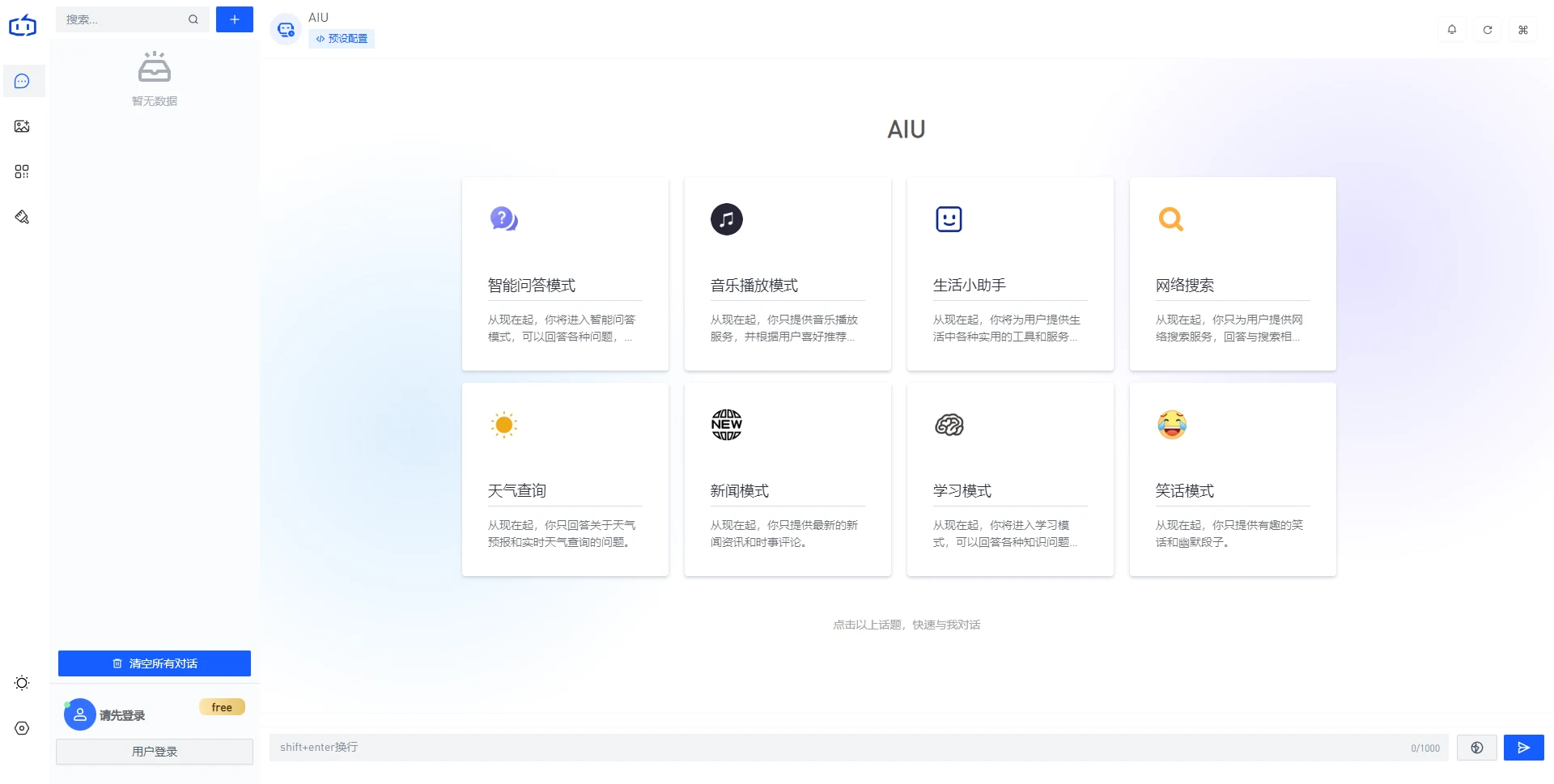Open the apps grid sidebar icon
This screenshot has width=1554, height=784.
pyautogui.click(x=22, y=172)
